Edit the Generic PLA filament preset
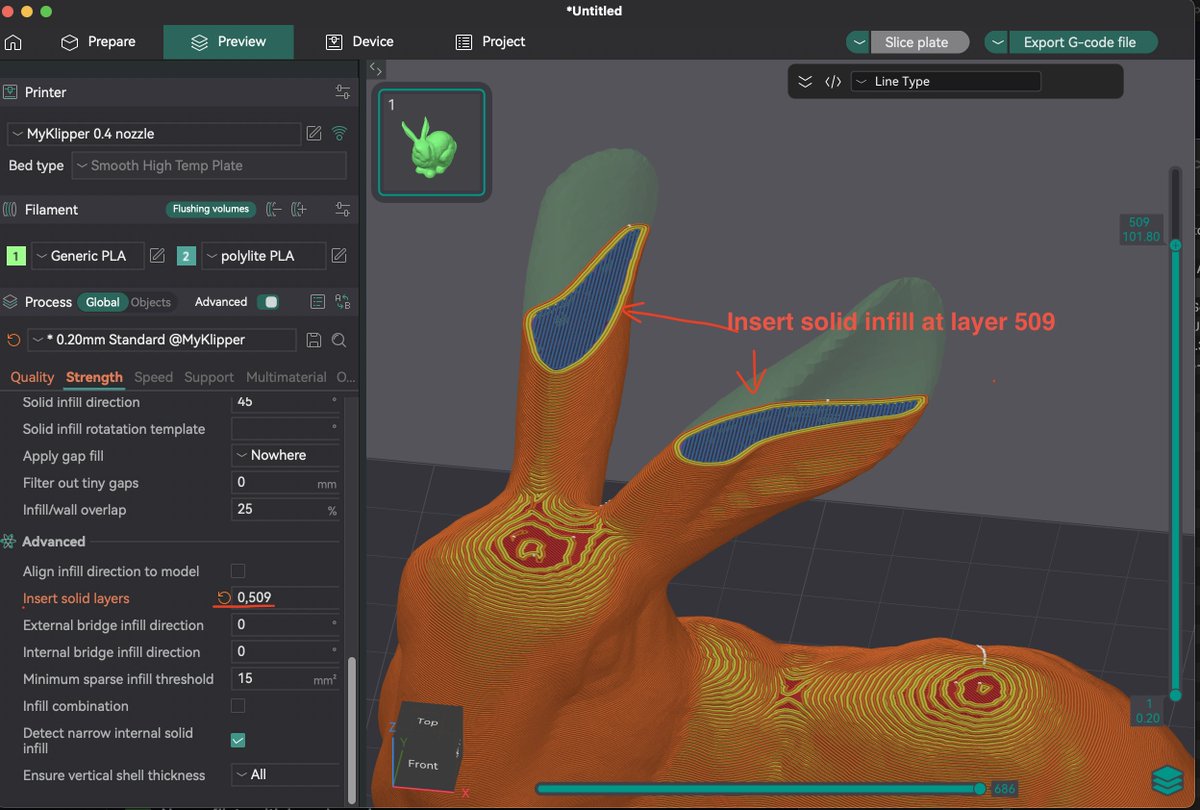Image resolution: width=1200 pixels, height=810 pixels. (x=157, y=256)
